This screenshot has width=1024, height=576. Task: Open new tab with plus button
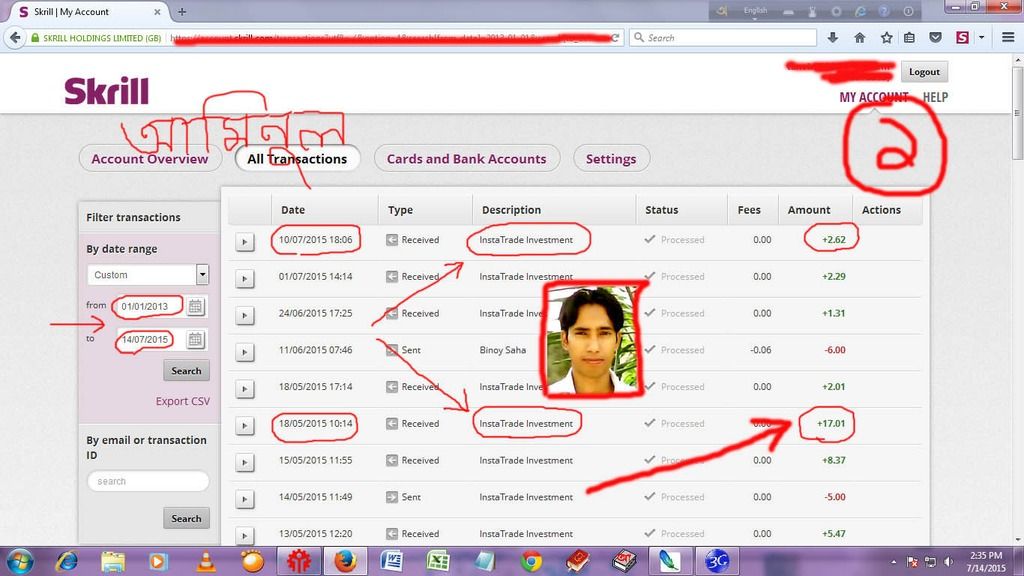tap(182, 12)
